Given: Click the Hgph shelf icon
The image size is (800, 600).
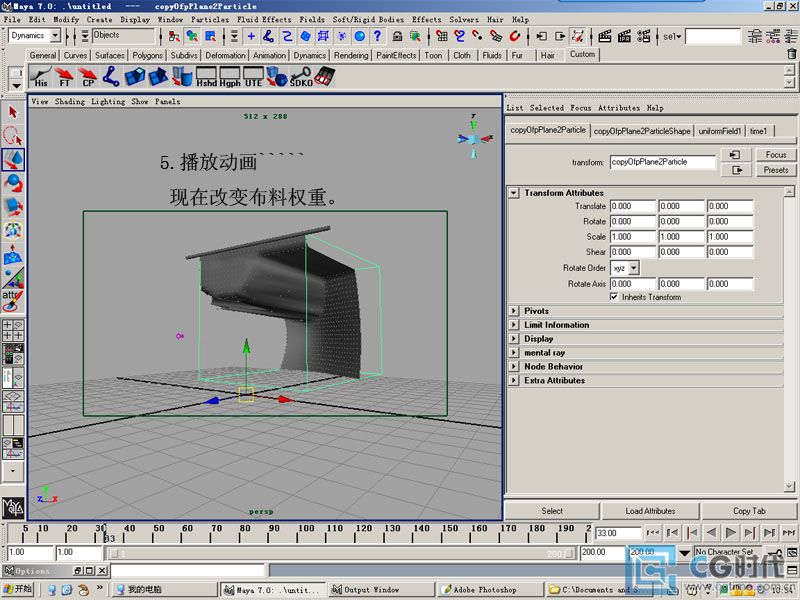Looking at the screenshot, I should pyautogui.click(x=230, y=77).
